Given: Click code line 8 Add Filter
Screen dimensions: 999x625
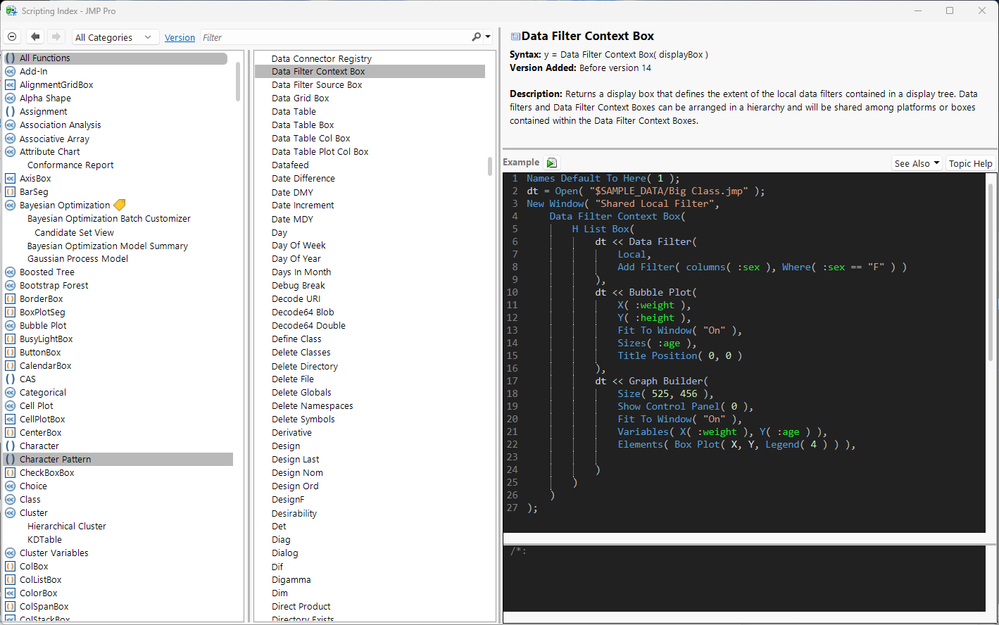Looking at the screenshot, I should (761, 267).
